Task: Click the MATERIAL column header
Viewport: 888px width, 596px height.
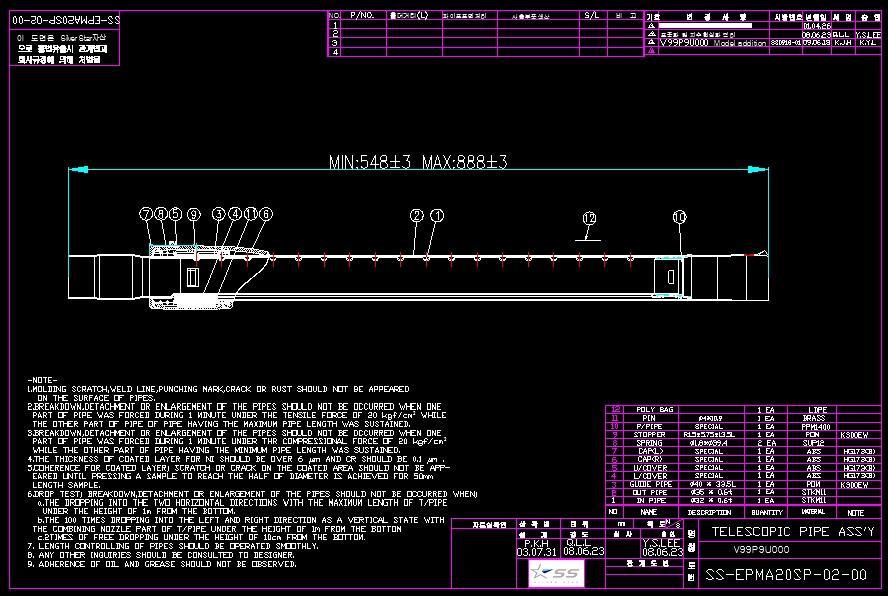Action: click(813, 512)
